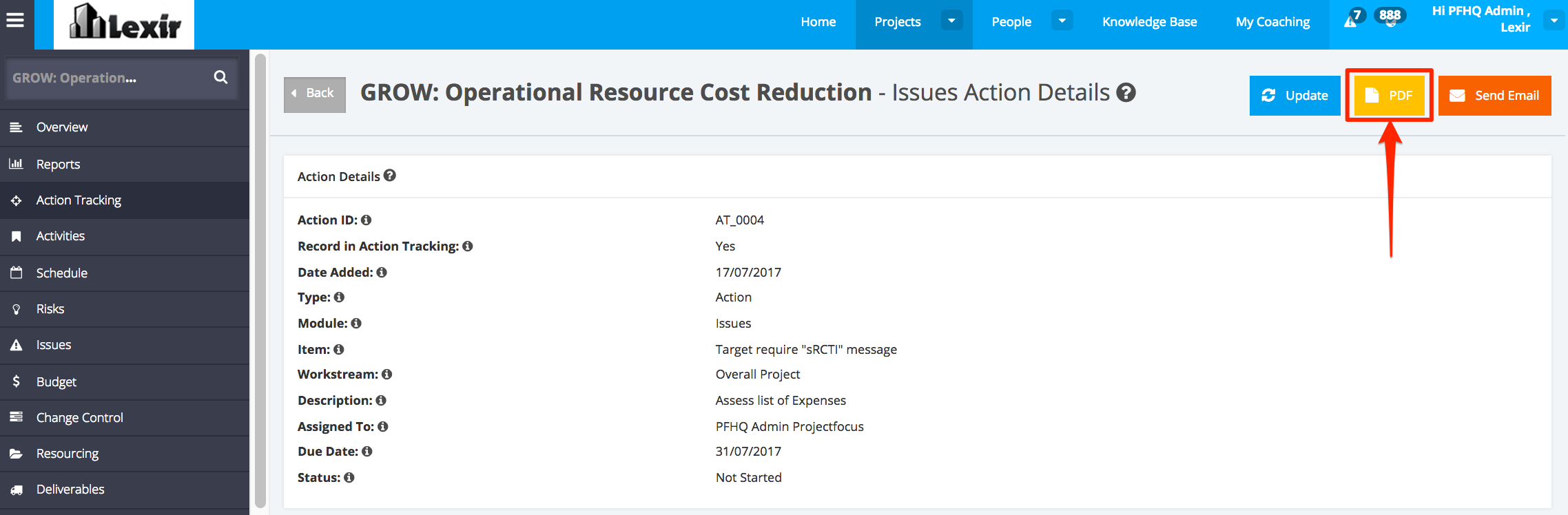The image size is (1568, 515).
Task: Export with the PDF button
Action: click(x=1390, y=96)
